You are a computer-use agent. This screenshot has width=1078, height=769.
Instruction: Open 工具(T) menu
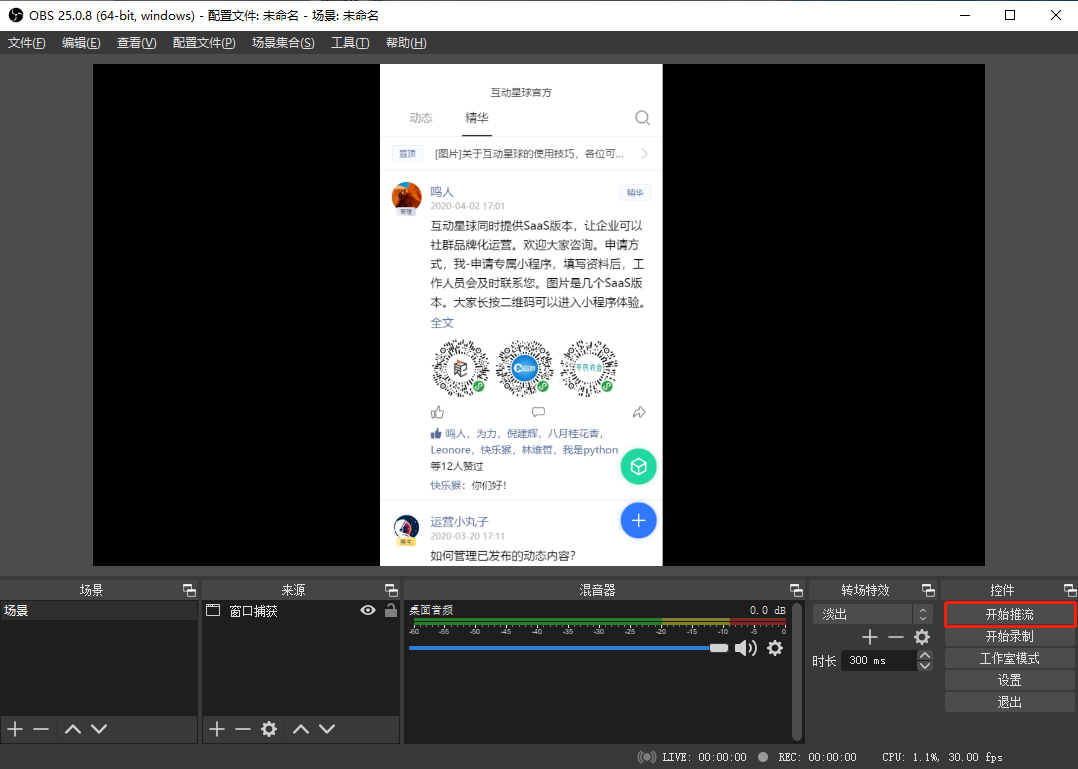click(x=350, y=43)
